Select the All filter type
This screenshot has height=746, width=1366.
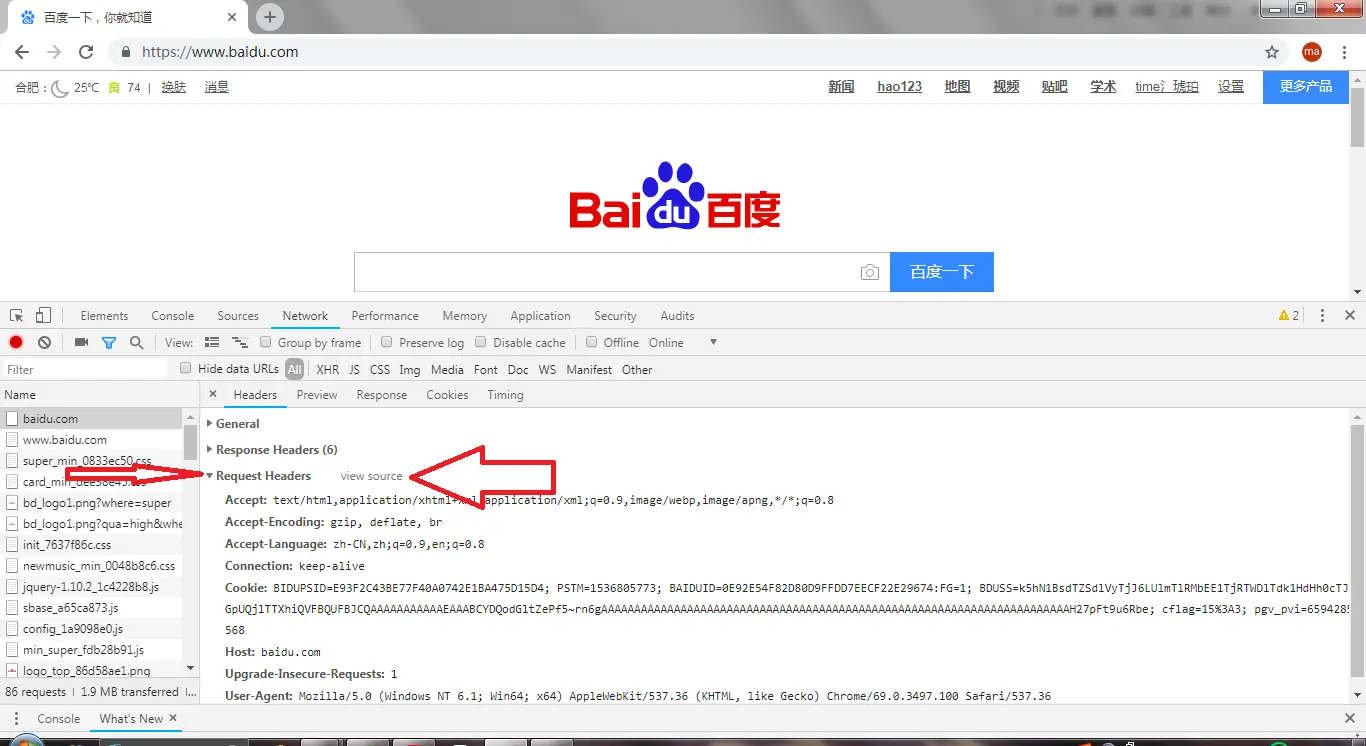click(294, 370)
